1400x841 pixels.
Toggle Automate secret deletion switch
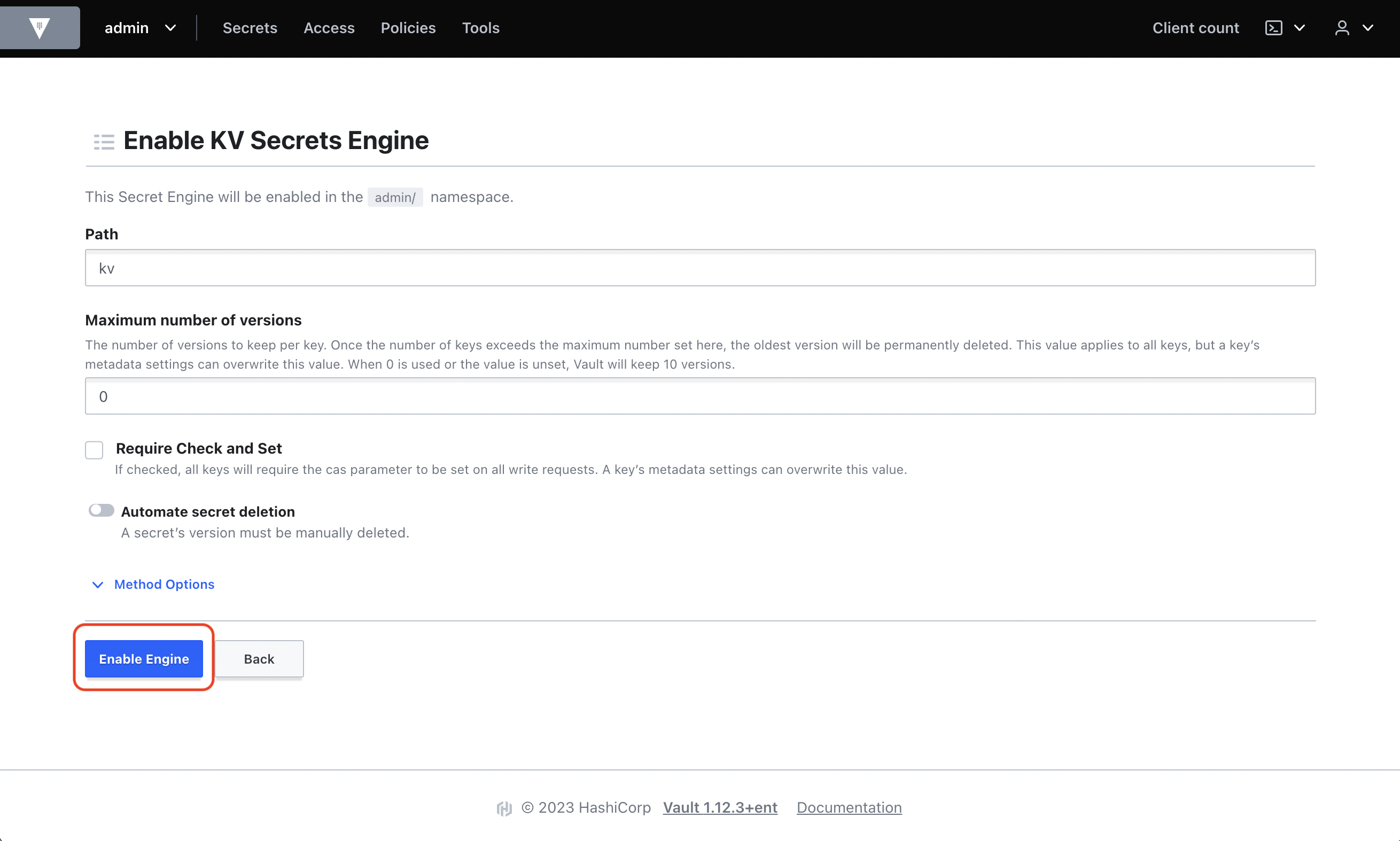tap(102, 511)
